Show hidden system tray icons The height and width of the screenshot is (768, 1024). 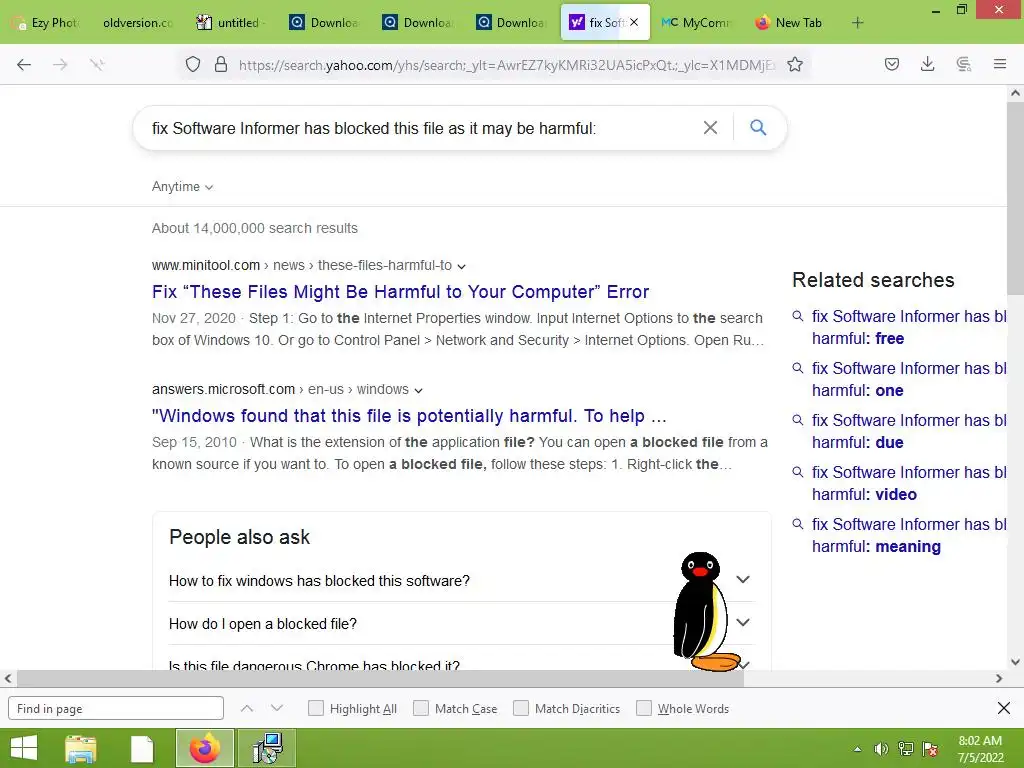(x=857, y=749)
